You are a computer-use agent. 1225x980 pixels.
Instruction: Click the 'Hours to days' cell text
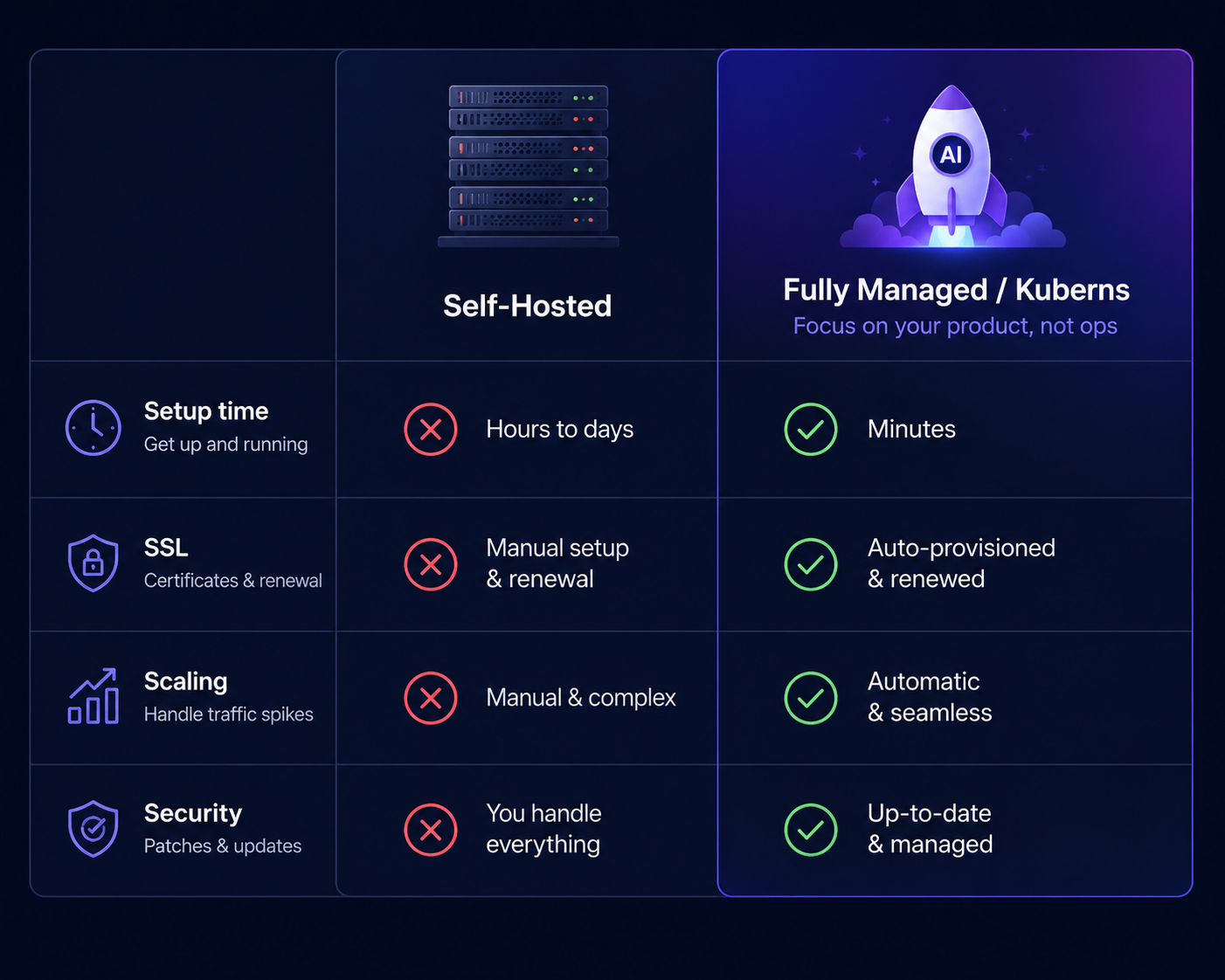point(559,430)
